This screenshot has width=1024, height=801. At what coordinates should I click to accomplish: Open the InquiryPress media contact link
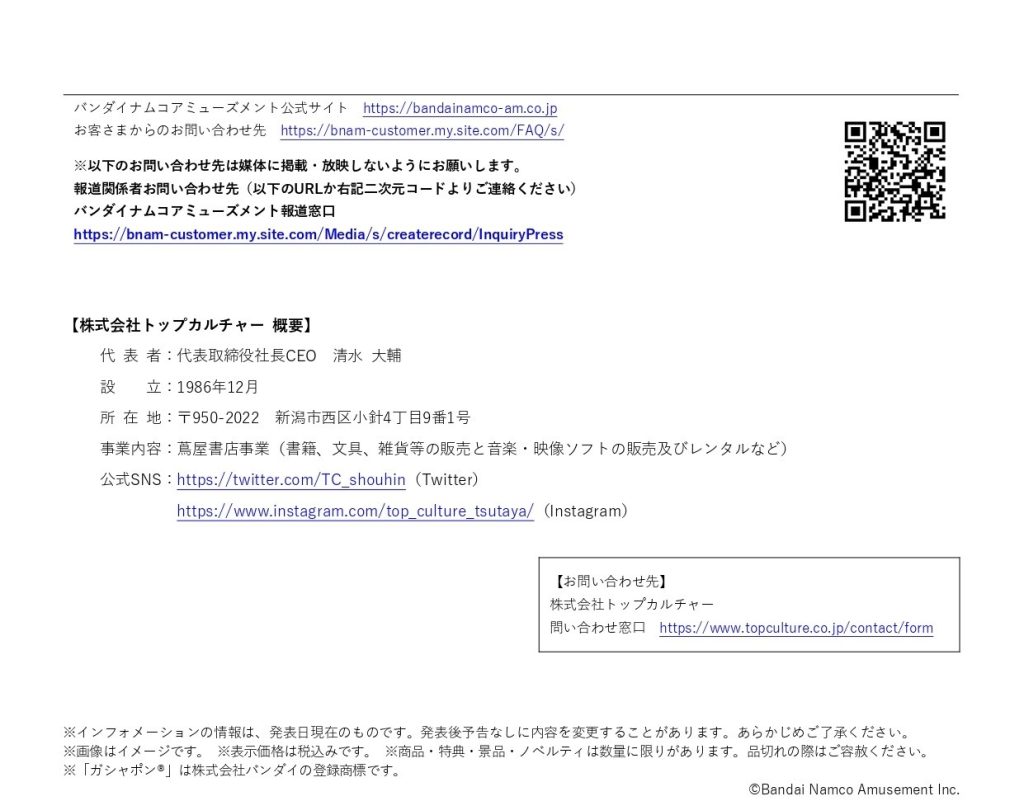click(x=318, y=234)
